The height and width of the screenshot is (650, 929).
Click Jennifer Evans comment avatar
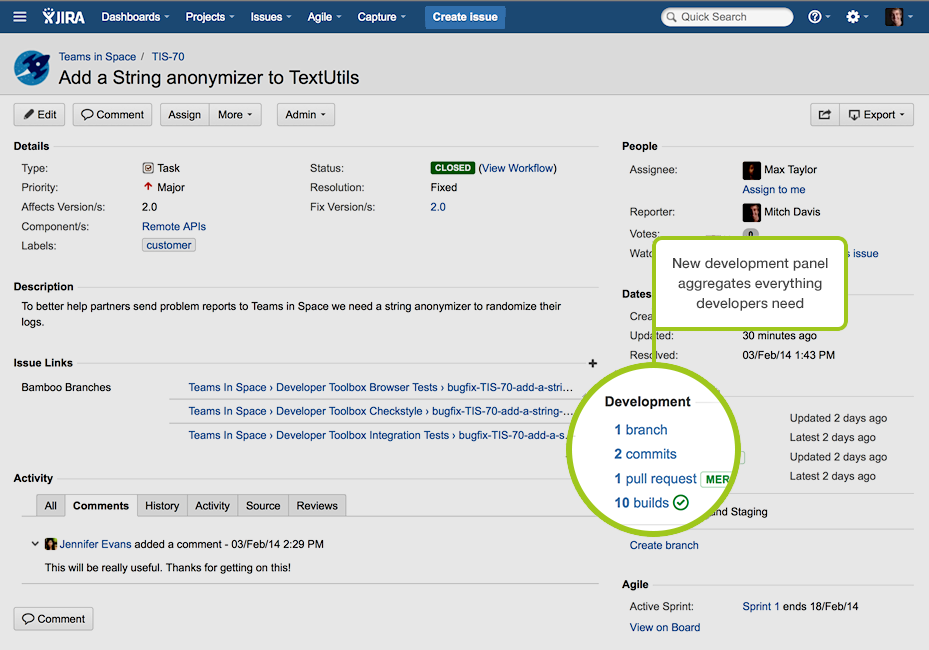click(51, 544)
